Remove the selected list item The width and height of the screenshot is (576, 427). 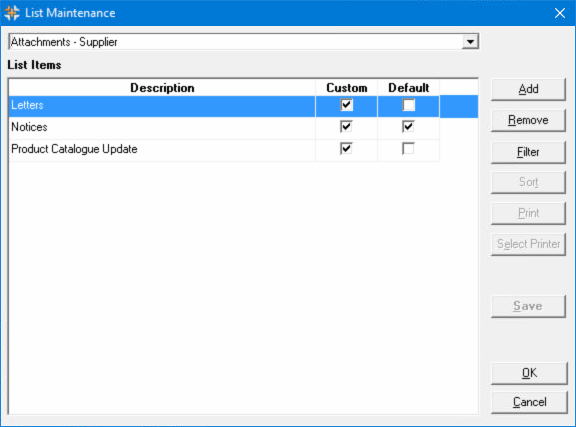click(528, 120)
